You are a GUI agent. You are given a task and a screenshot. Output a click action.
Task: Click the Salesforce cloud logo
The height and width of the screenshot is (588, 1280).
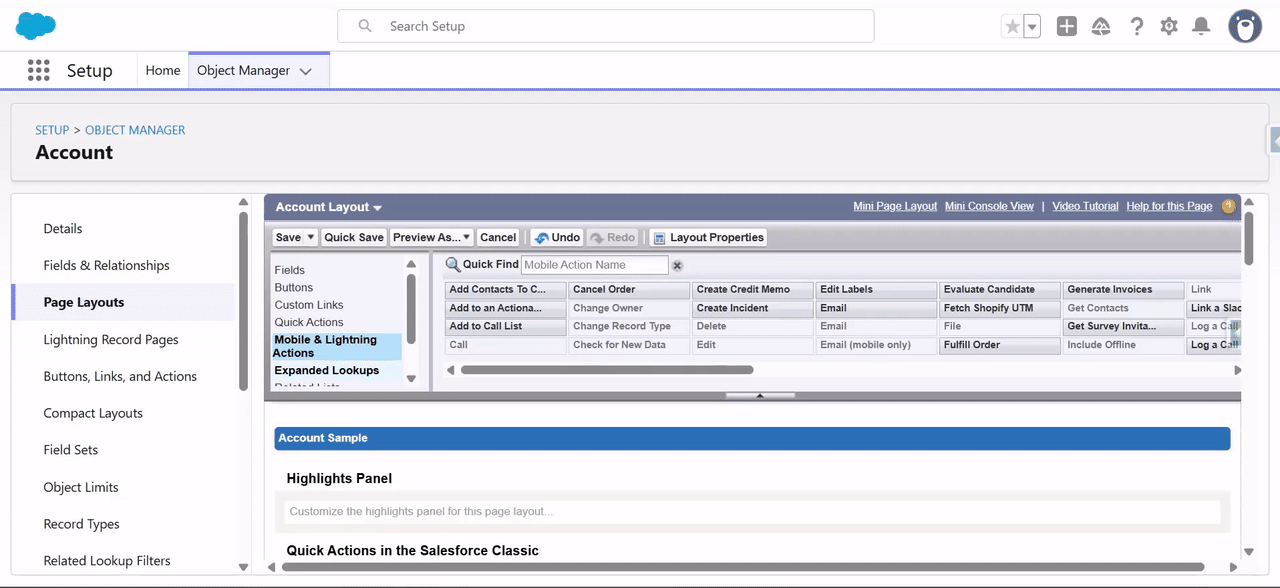tap(36, 26)
